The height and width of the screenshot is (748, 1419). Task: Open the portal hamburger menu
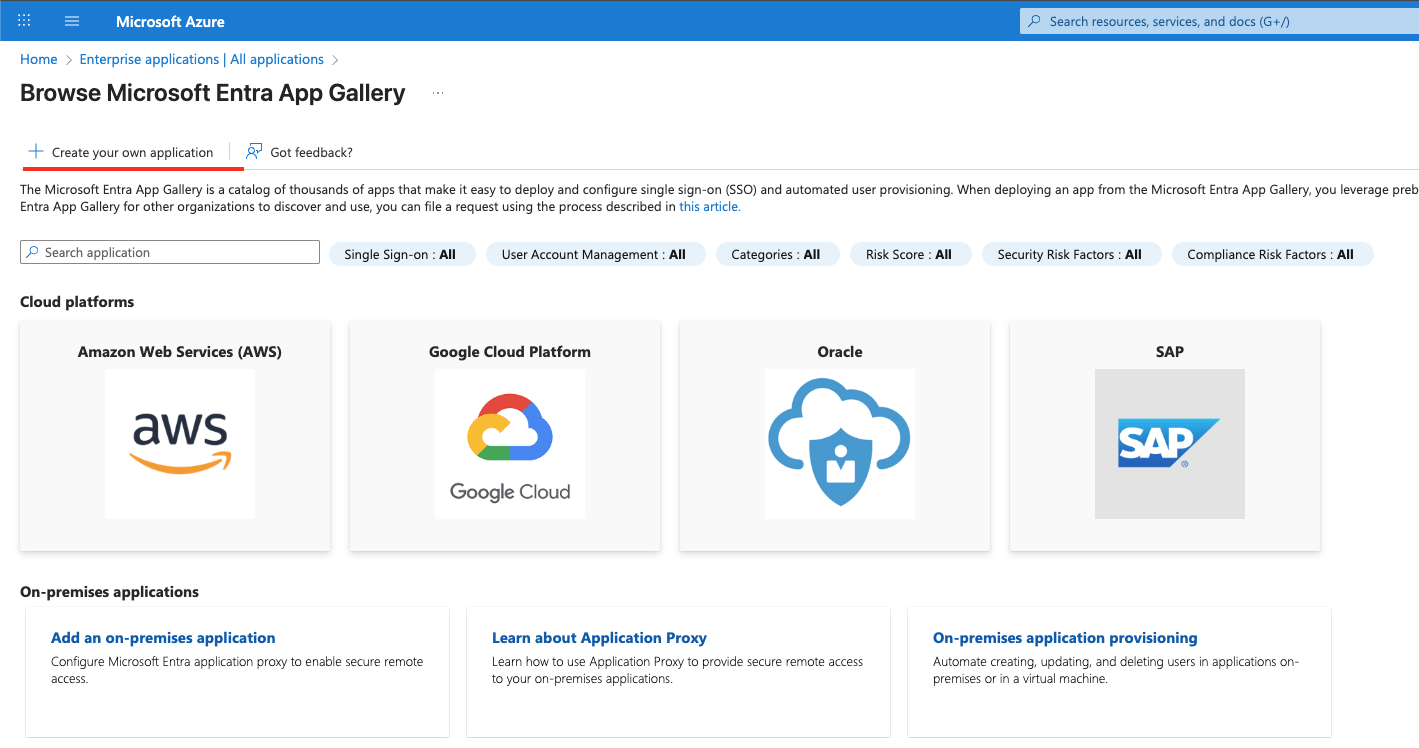click(71, 20)
